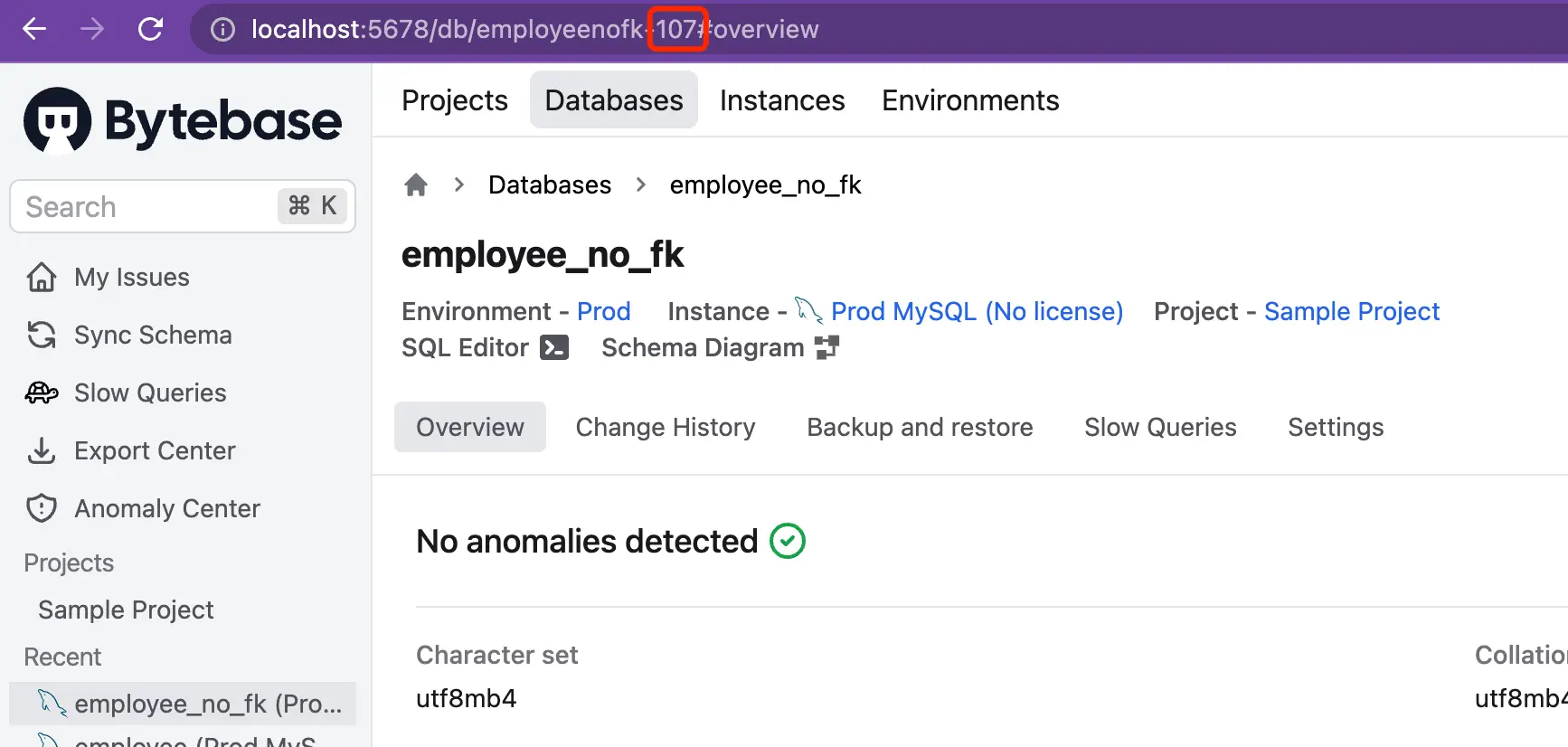Open SQL Editor terminal icon
The image size is (1568, 747).
[554, 347]
